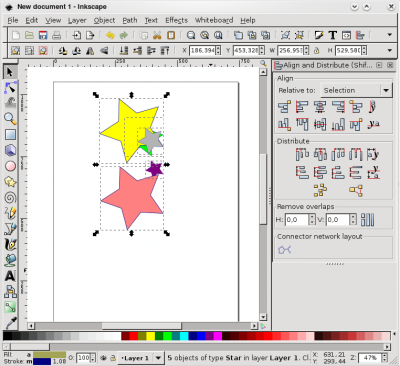Close the Align and Distribute panel
Screen dimensions: 400x366
pyautogui.click(x=390, y=65)
